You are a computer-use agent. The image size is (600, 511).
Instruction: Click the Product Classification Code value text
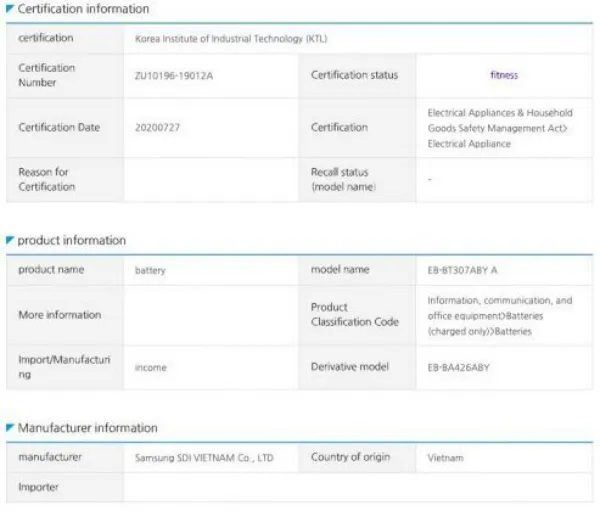(499, 315)
